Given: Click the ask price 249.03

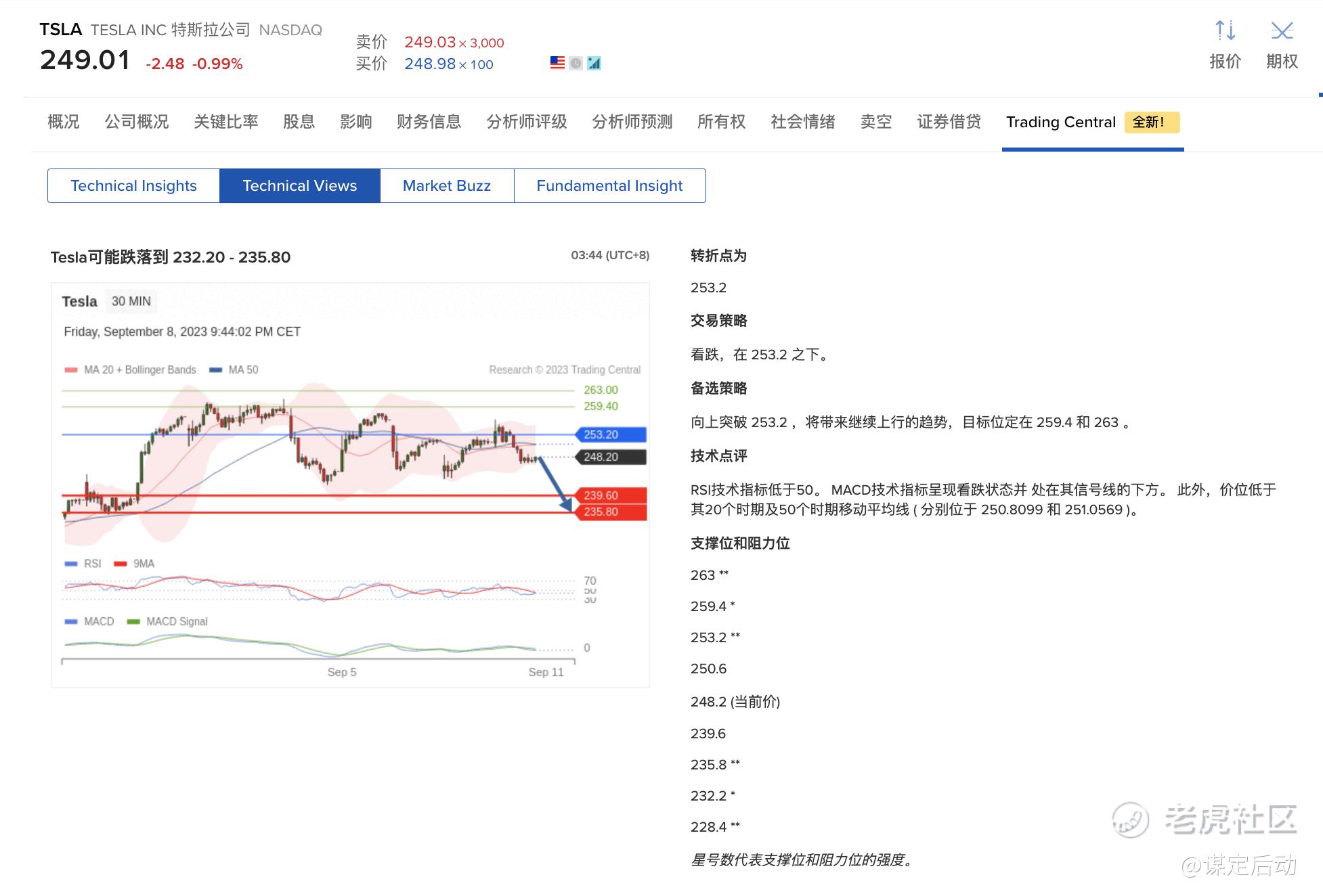Looking at the screenshot, I should tap(430, 42).
